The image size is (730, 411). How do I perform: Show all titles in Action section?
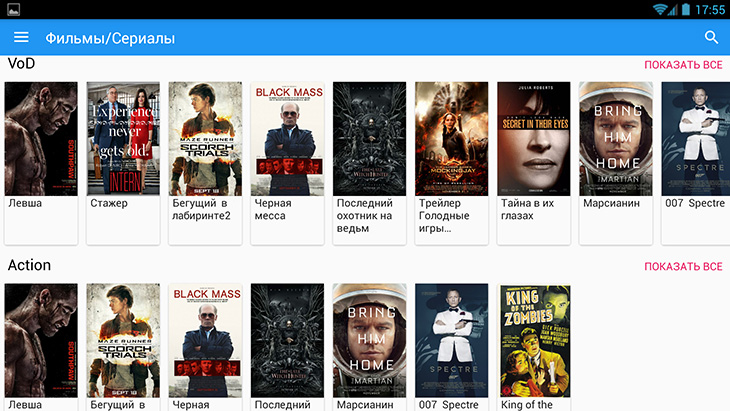click(x=683, y=267)
